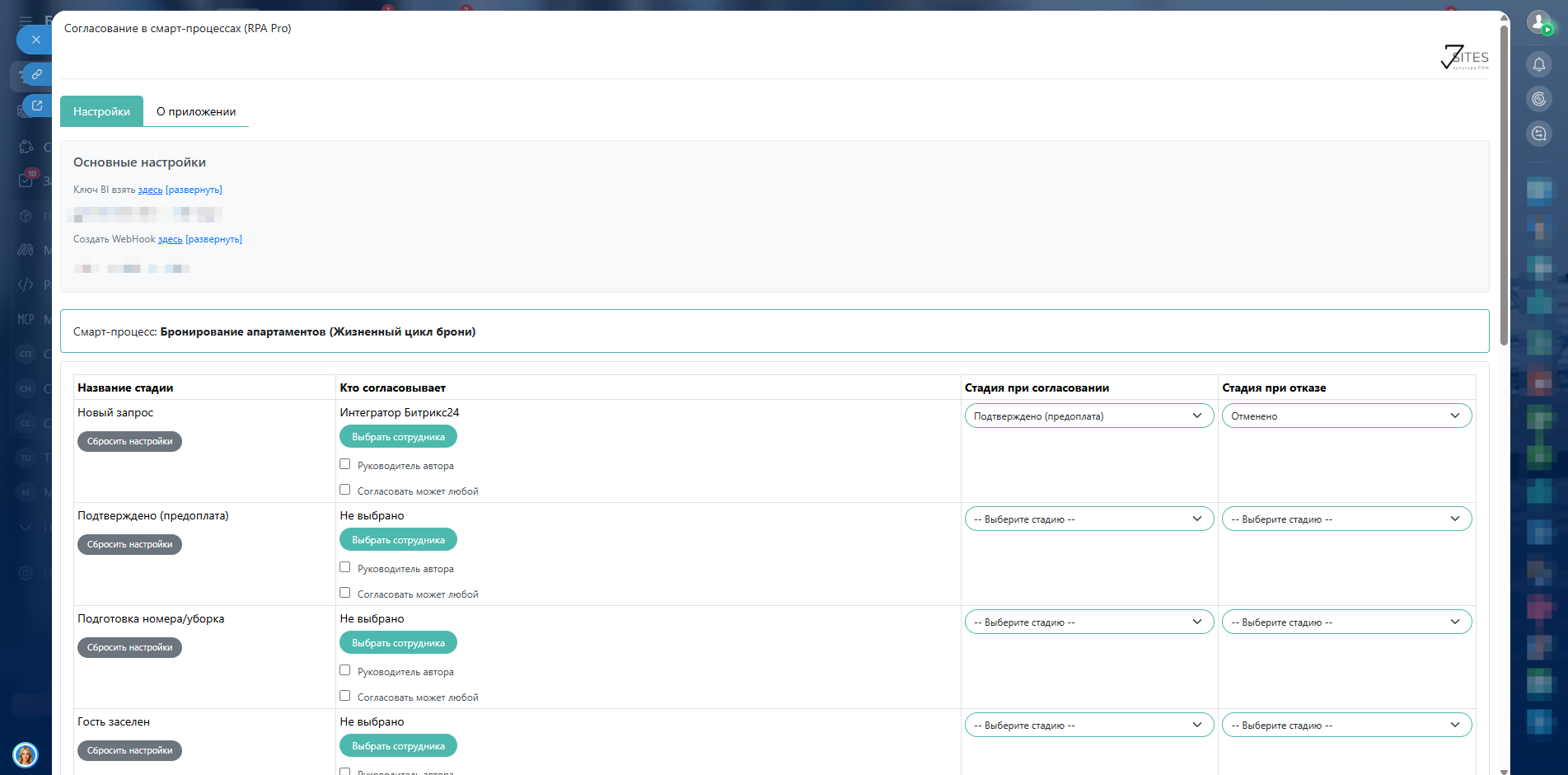Open the chat bubble with arrows icon

(x=1539, y=134)
